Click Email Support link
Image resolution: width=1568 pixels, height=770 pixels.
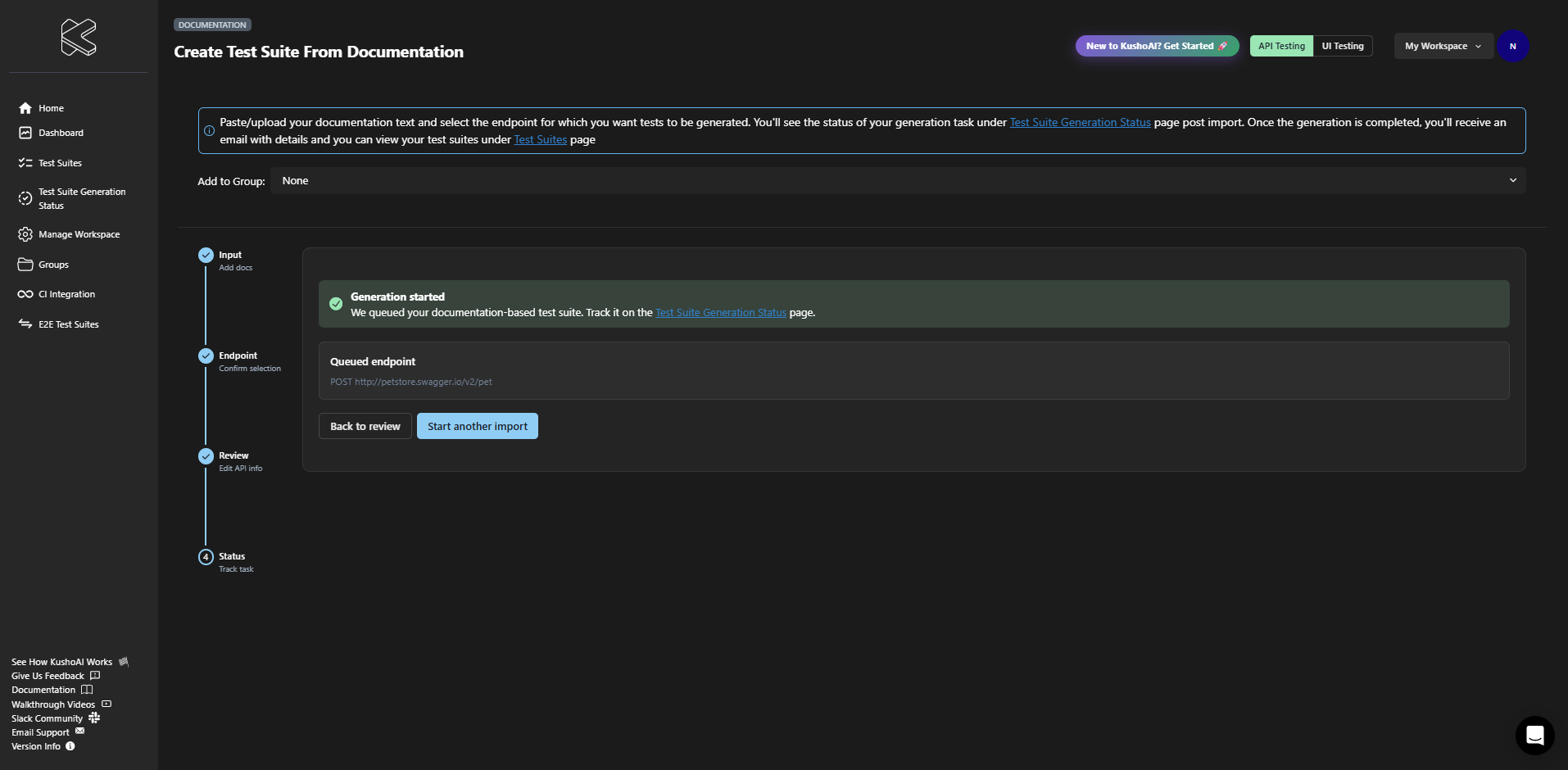(x=40, y=732)
